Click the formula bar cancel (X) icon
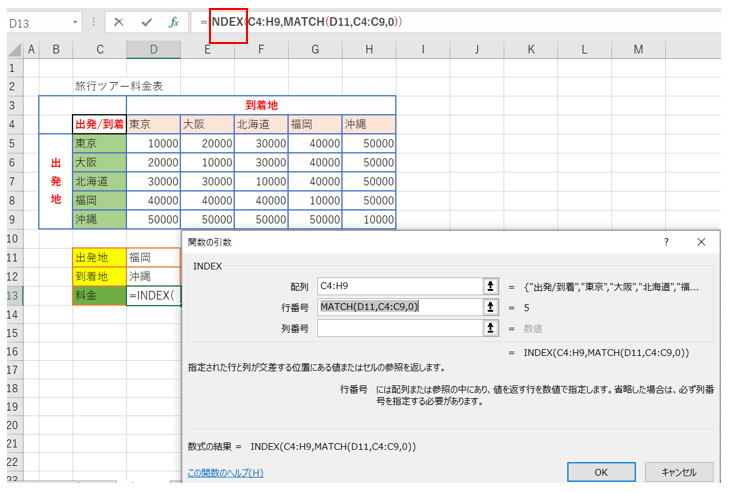Screen dimensions: 729x492 [x=118, y=21]
